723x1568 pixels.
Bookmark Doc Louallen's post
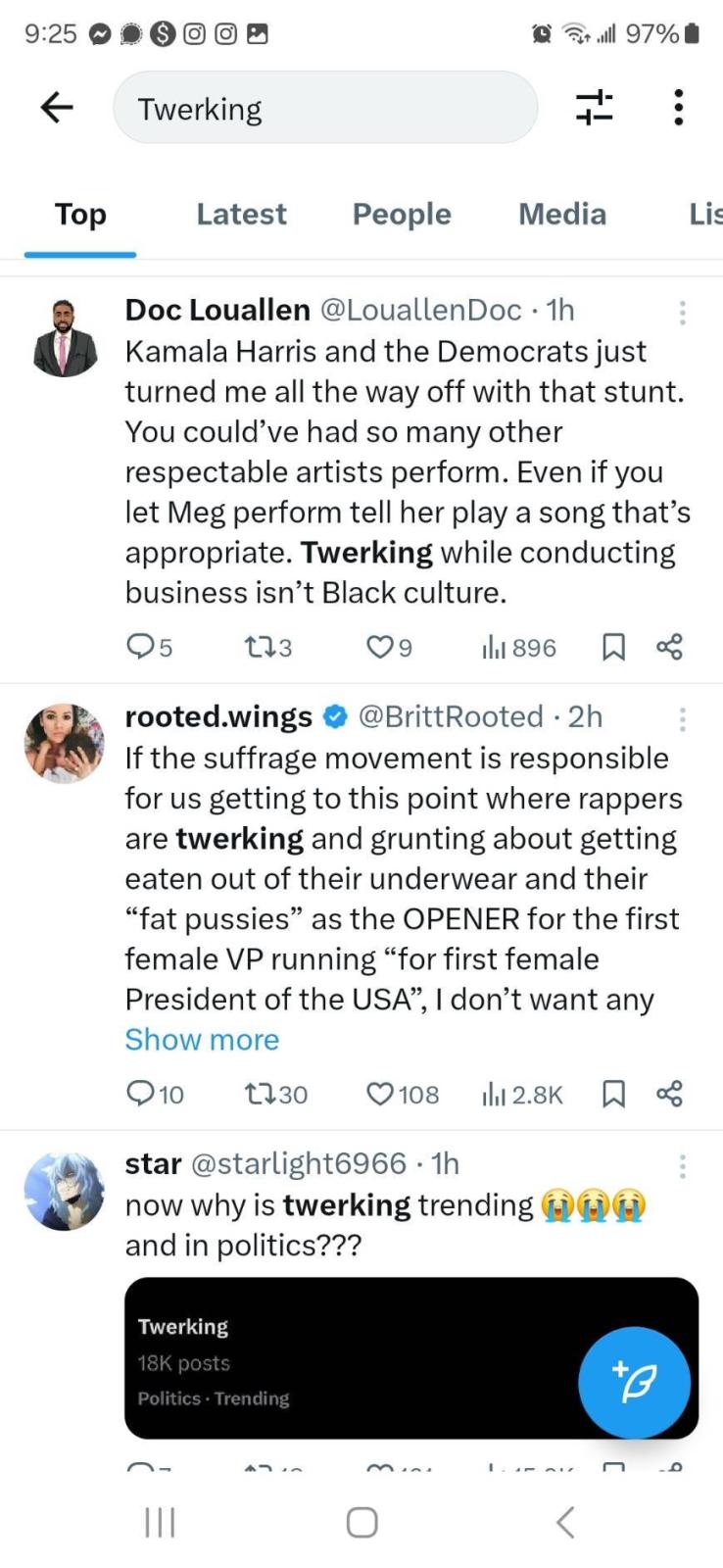(613, 647)
